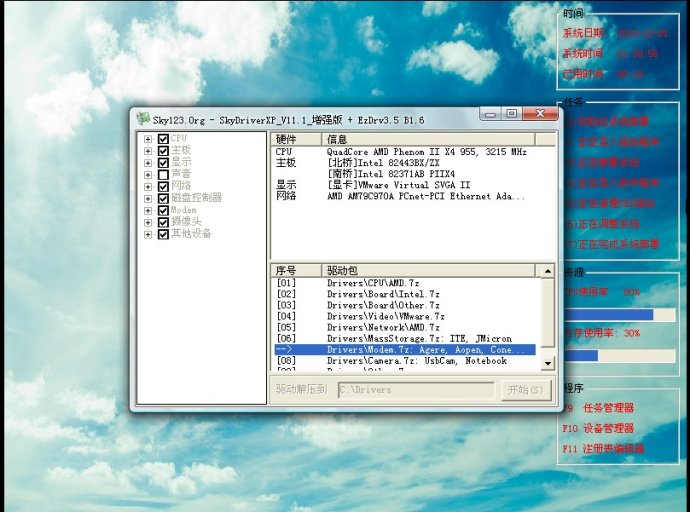Uncheck the 显示 driver checkbox

click(x=163, y=163)
